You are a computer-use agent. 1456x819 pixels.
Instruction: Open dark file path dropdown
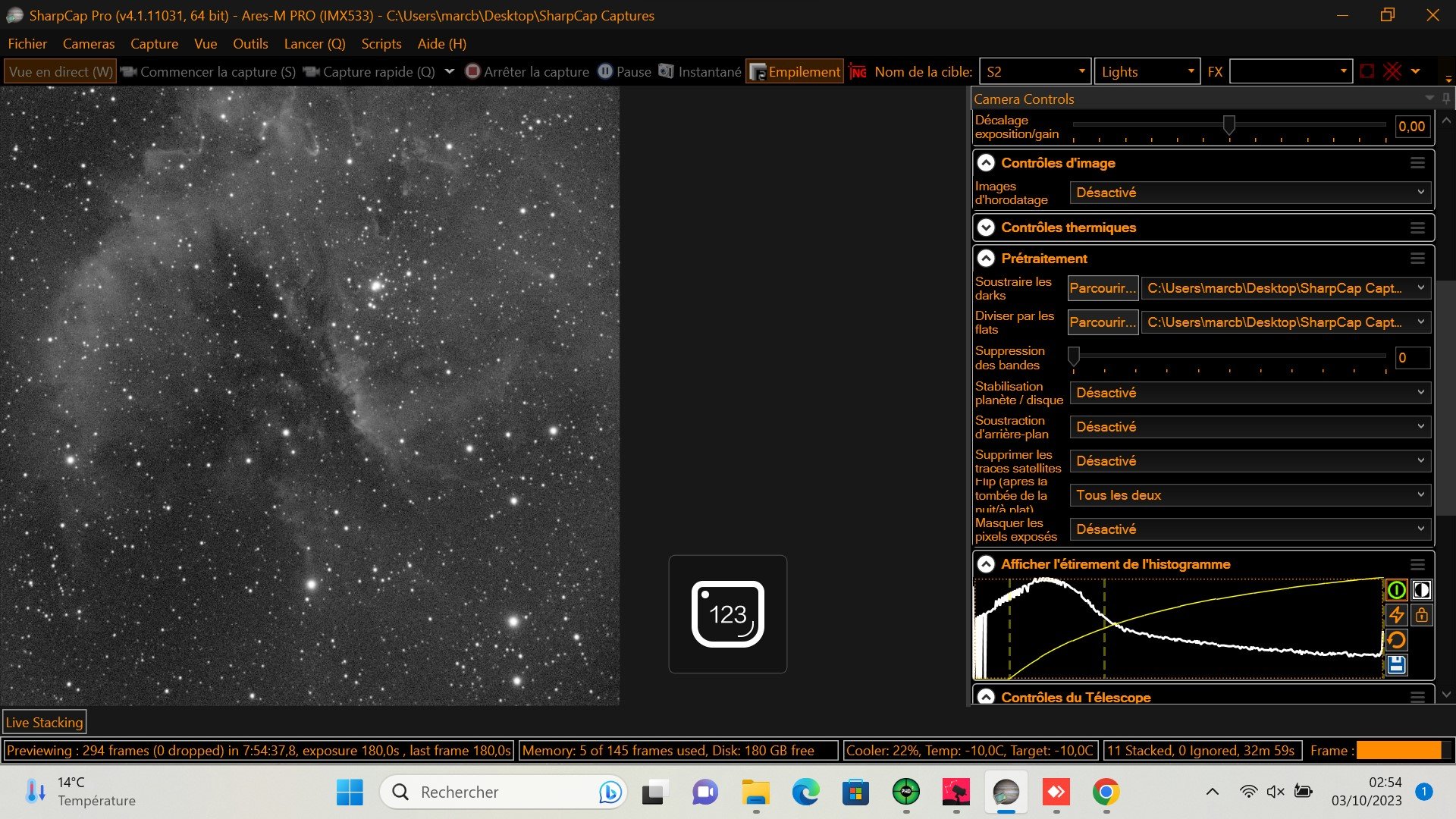pyautogui.click(x=1286, y=288)
